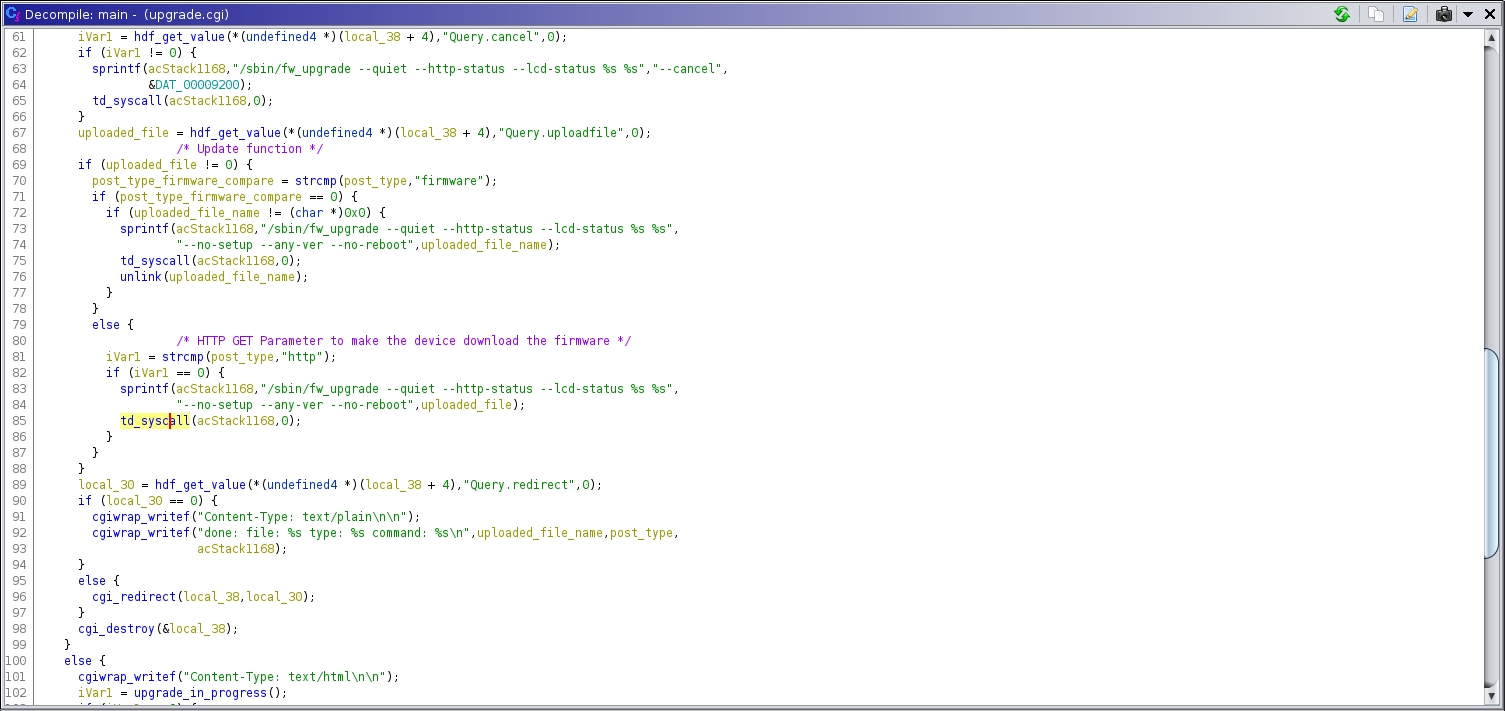
Task: Click sprintf on line 73
Action: 144,229
